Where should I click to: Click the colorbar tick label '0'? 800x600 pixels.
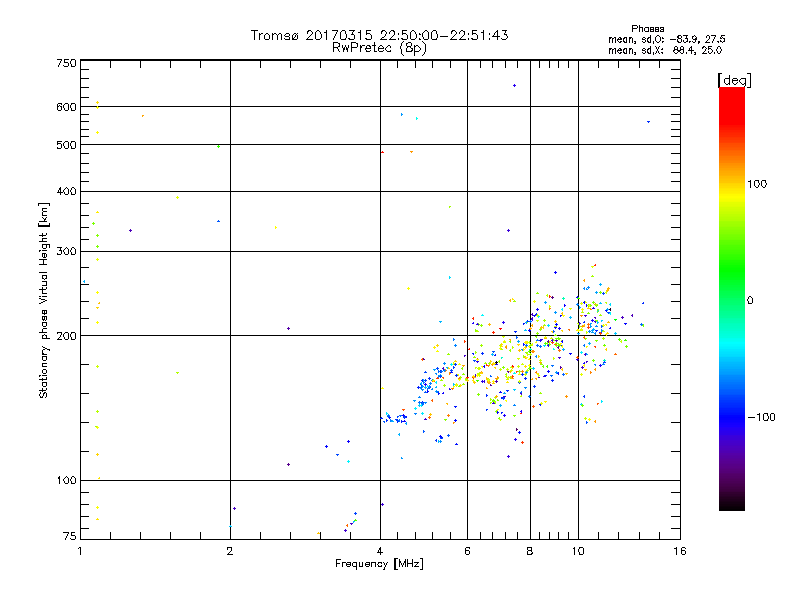(x=750, y=301)
